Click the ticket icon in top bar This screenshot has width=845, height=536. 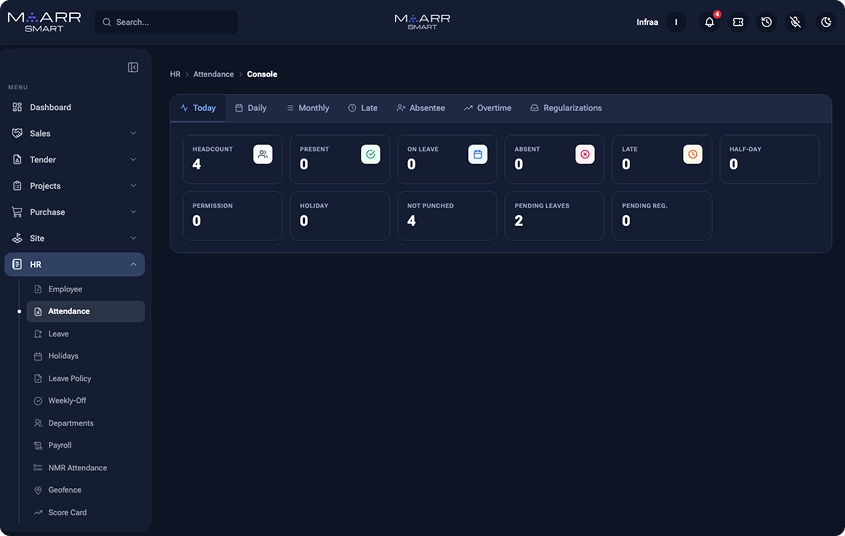(738, 22)
